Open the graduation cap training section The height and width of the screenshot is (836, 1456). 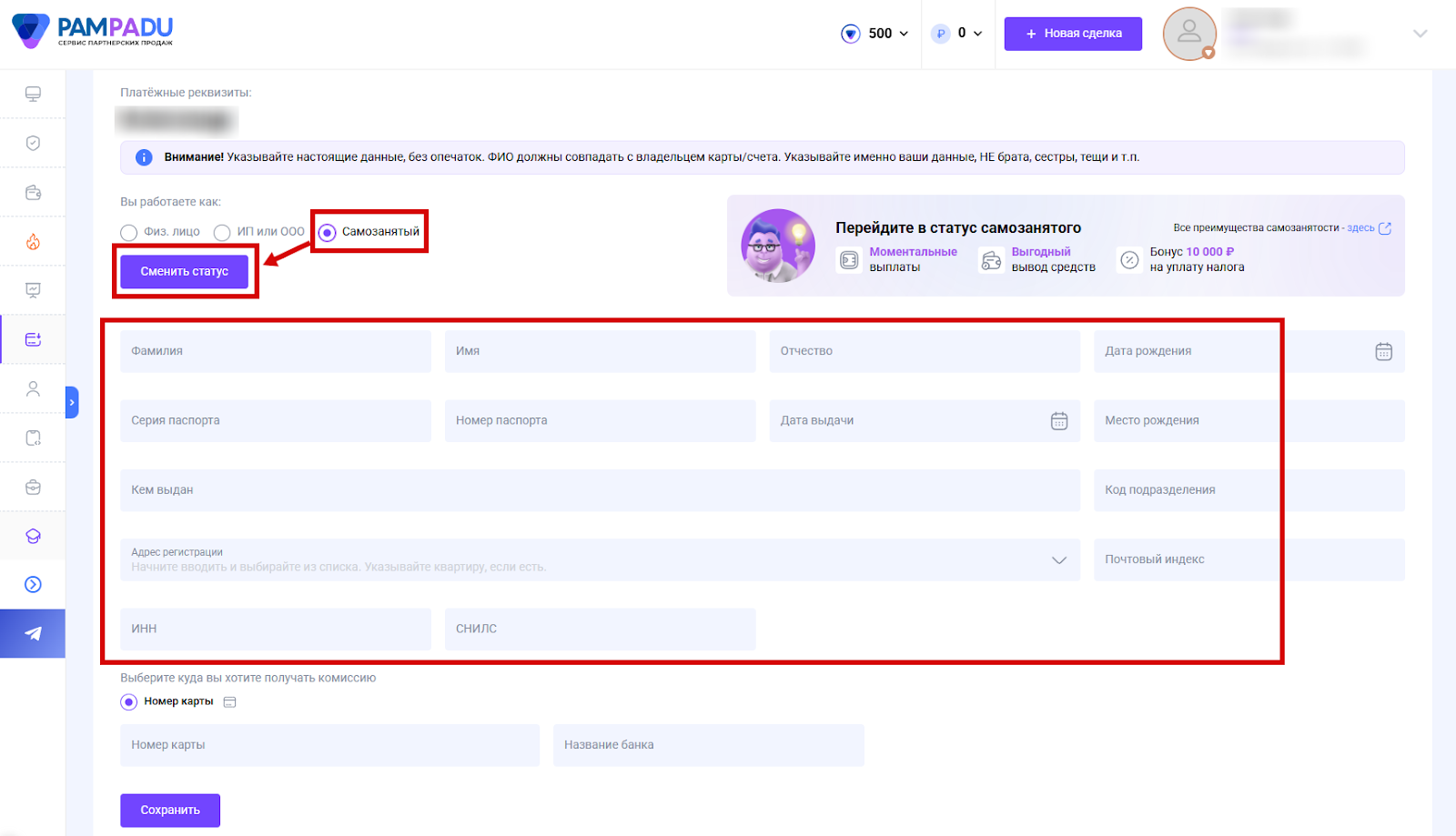pyautogui.click(x=33, y=536)
